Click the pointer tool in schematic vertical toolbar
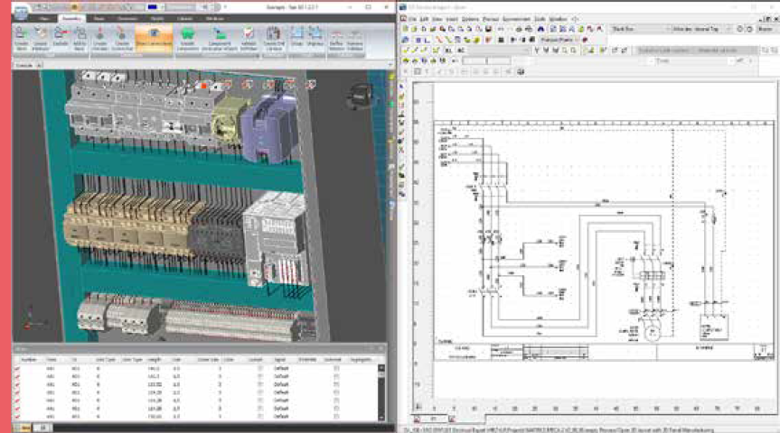This screenshot has width=780, height=433. click(x=401, y=87)
